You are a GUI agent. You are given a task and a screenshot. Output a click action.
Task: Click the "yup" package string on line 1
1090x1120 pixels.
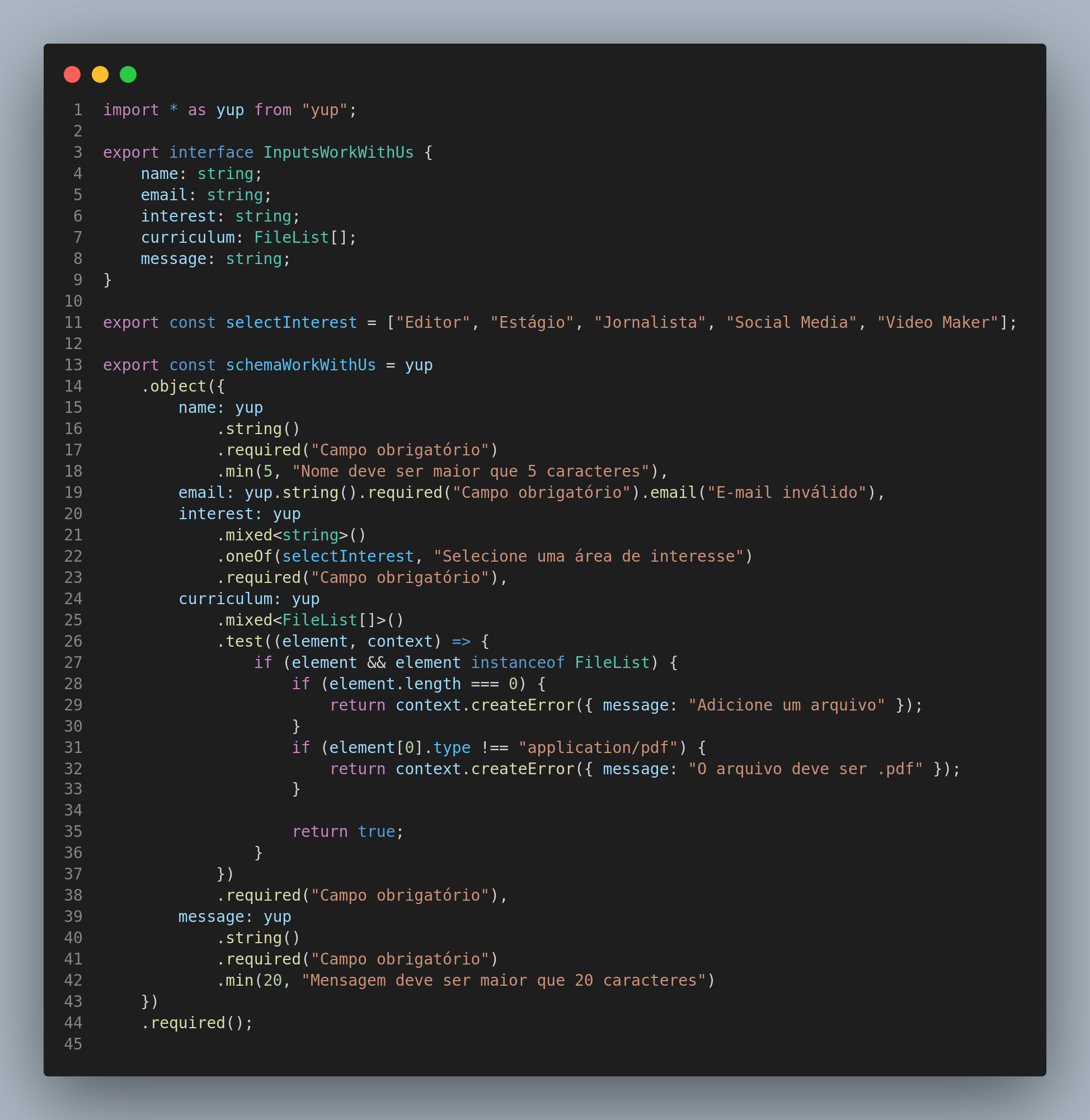pyautogui.click(x=325, y=110)
